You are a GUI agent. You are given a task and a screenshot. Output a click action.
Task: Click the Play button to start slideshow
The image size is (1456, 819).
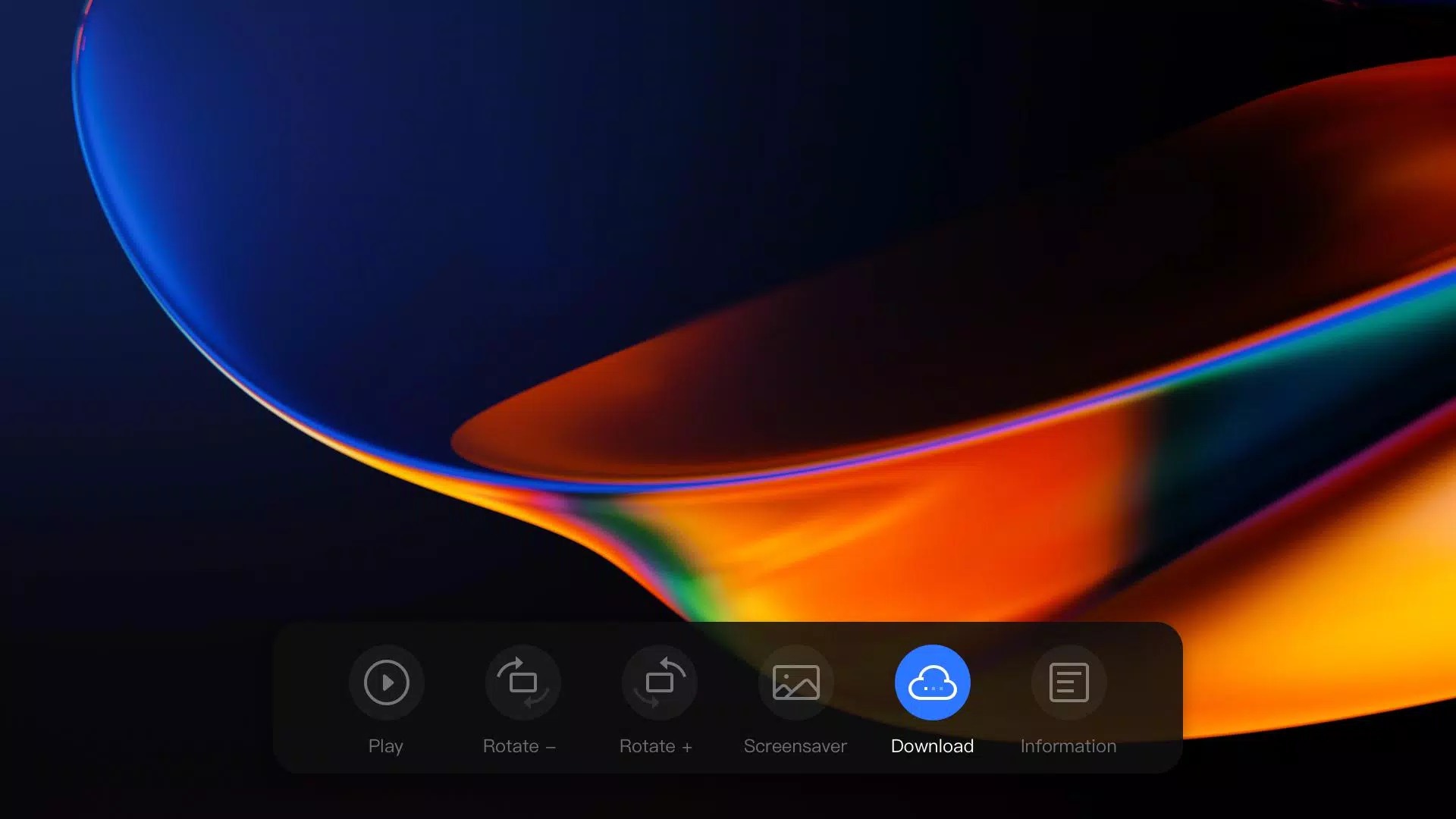[x=385, y=683]
